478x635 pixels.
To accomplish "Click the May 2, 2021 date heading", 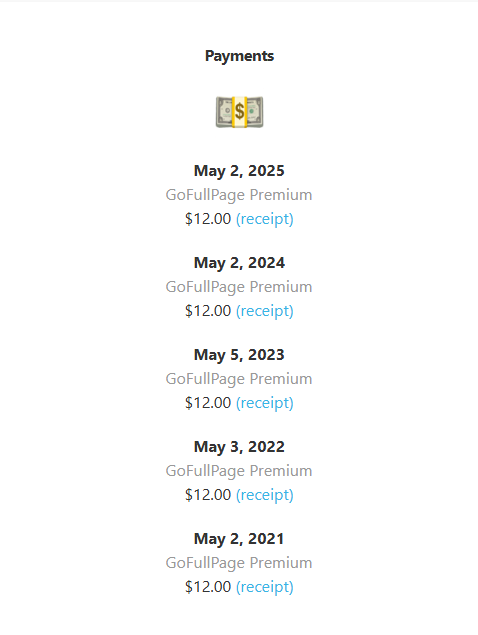I will [x=239, y=539].
